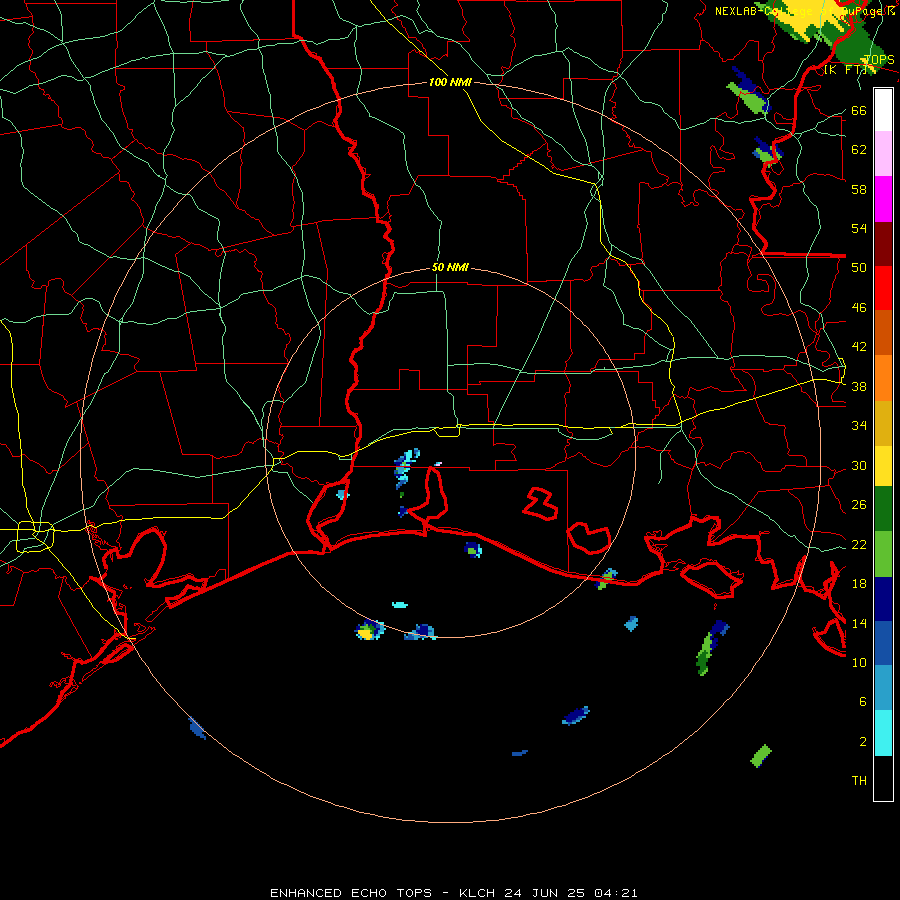Select the dark red legend swatch
Viewport: 900px width, 900px height.
883,243
